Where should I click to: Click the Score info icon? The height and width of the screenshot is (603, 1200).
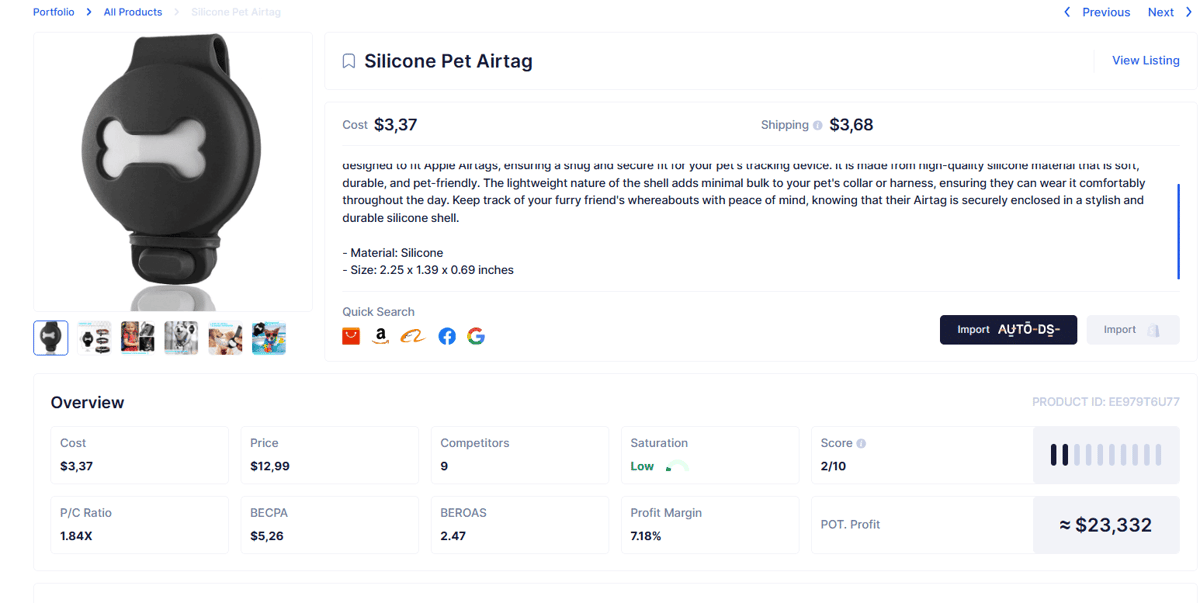tap(861, 443)
